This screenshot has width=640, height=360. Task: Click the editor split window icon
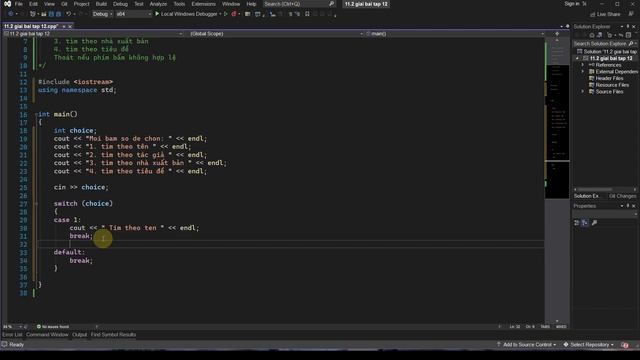557,34
